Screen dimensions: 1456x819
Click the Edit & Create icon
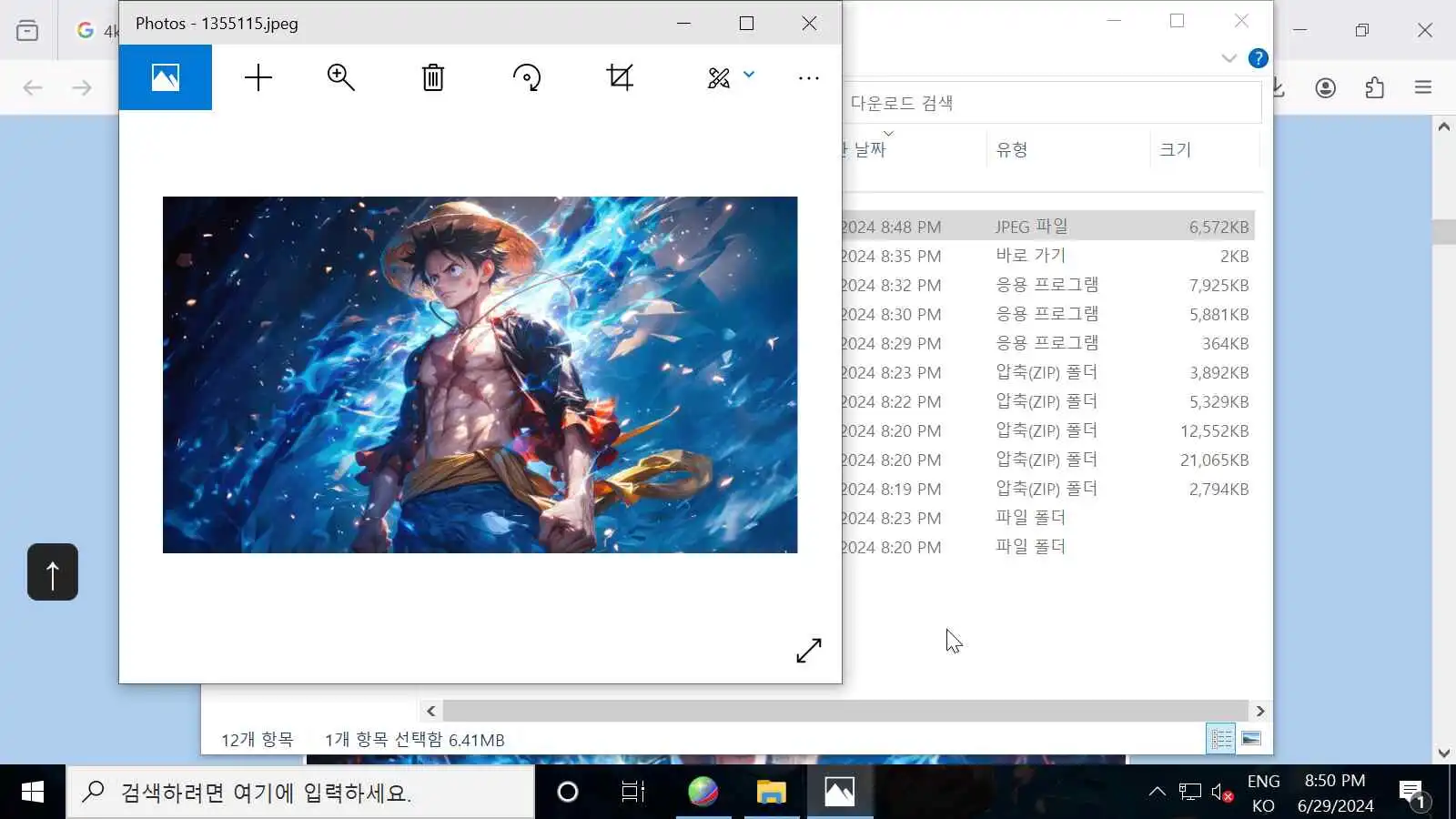pyautogui.click(x=719, y=77)
